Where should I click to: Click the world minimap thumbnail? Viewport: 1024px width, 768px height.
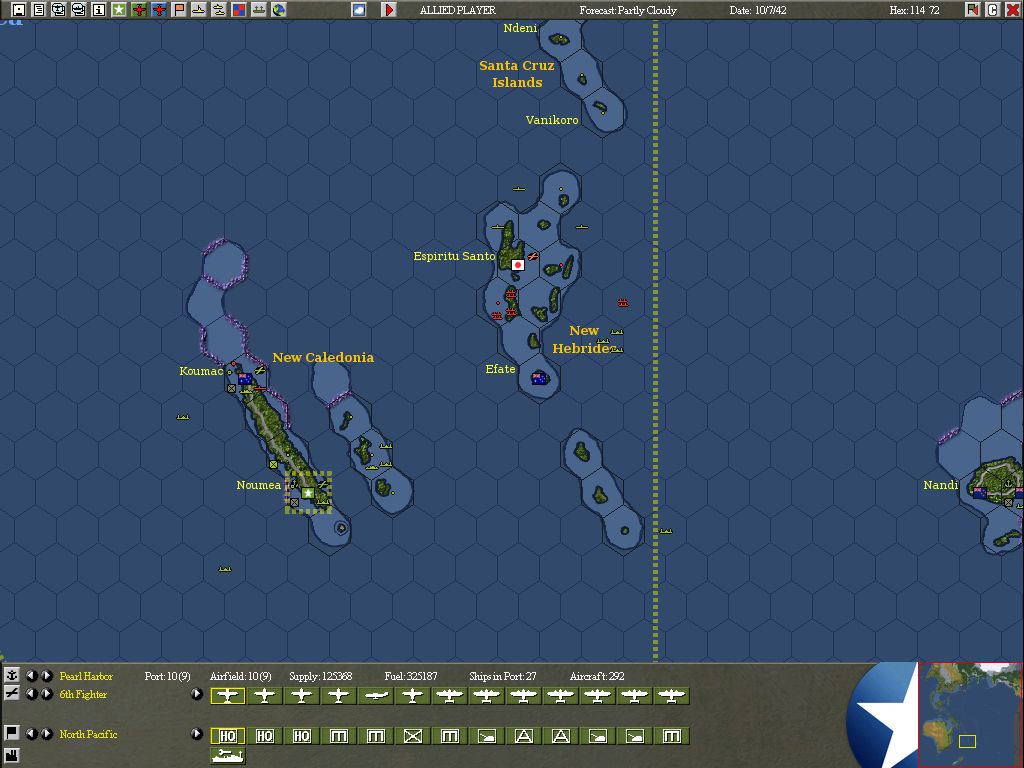[x=970, y=714]
